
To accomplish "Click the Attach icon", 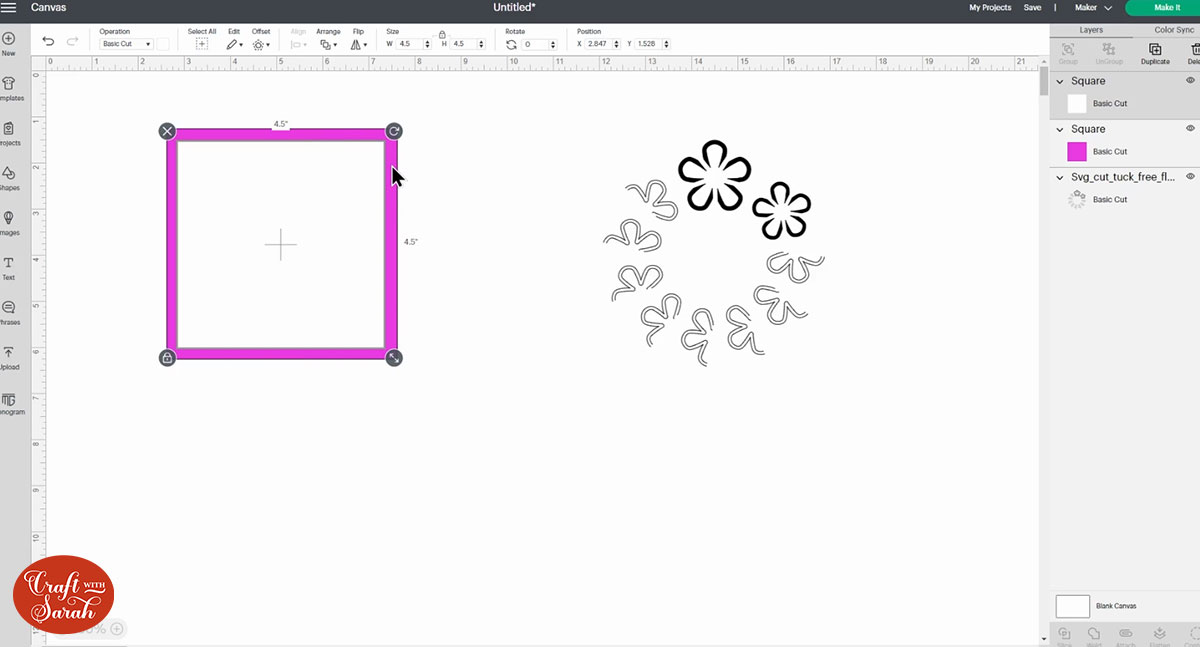I will pyautogui.click(x=1125, y=633).
